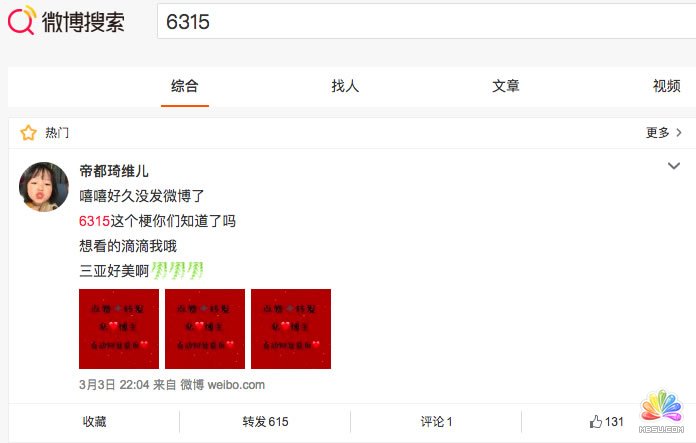Screen dimensions: 696x443
Task: Click the 微博 weibo.com source link
Action: (222, 384)
